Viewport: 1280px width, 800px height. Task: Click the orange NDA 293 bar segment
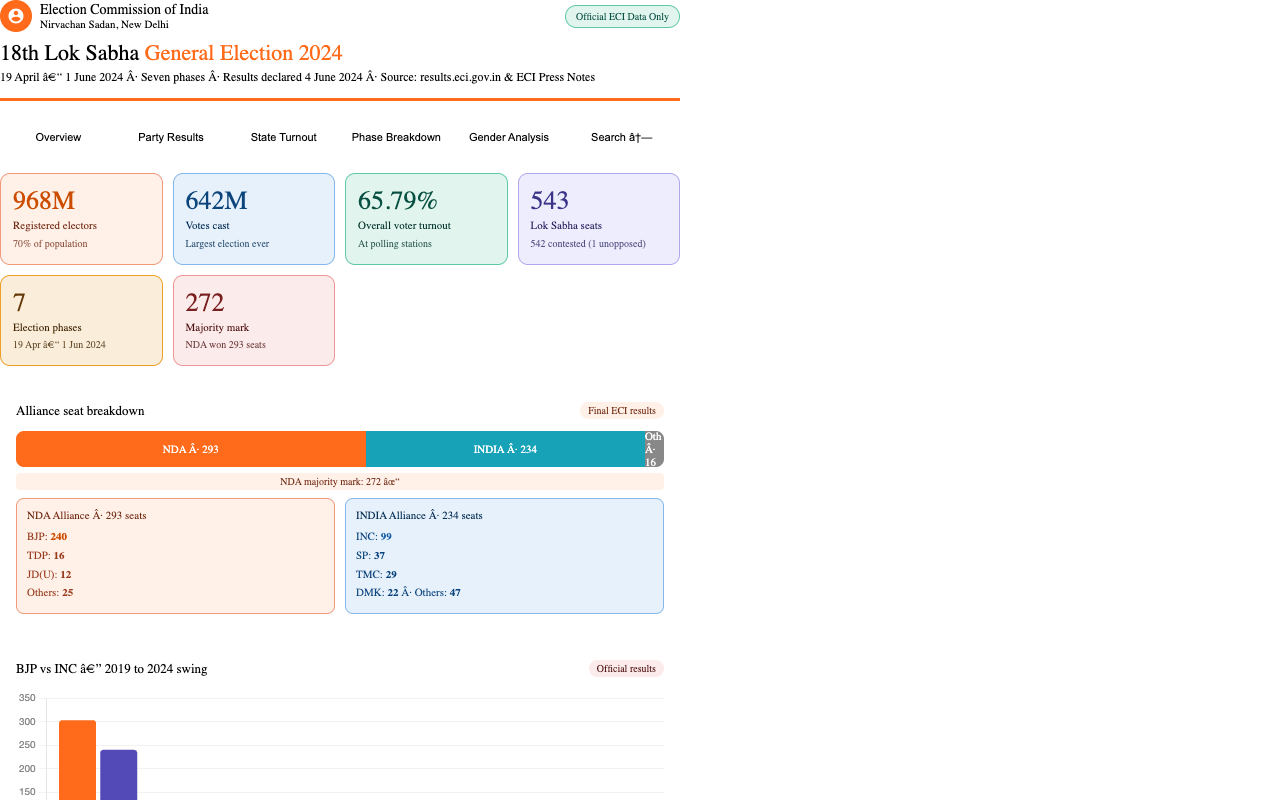click(x=191, y=449)
